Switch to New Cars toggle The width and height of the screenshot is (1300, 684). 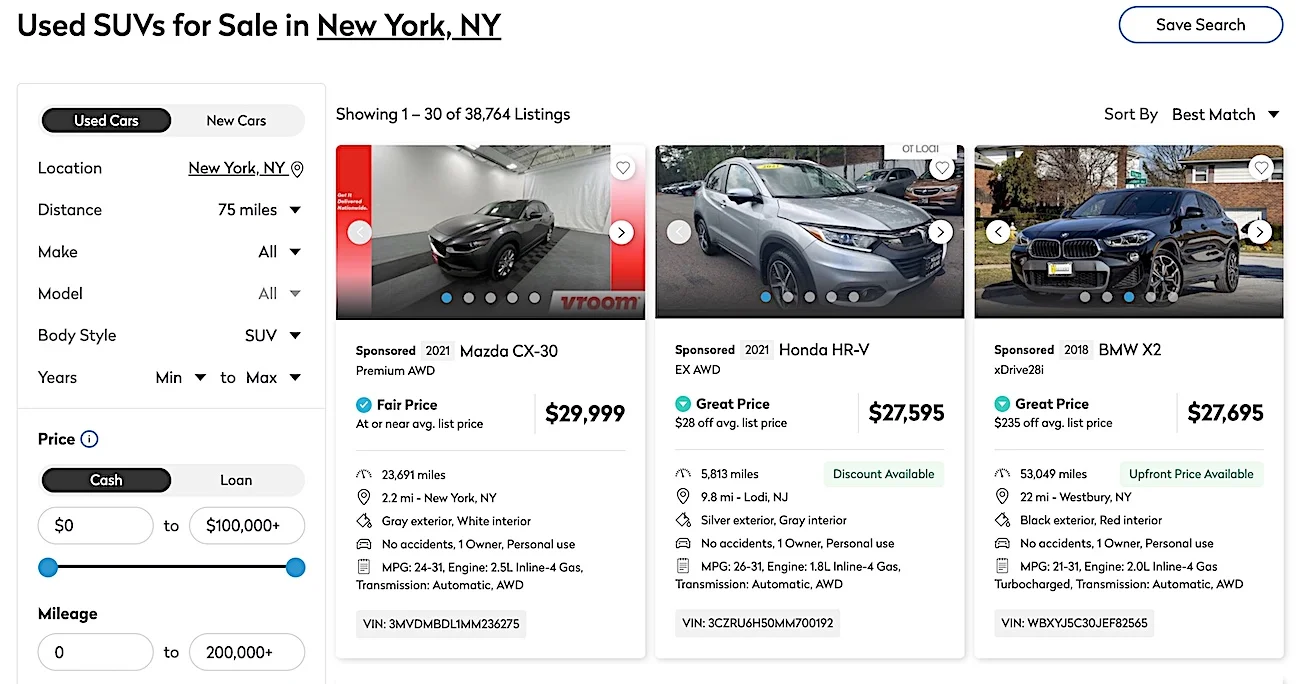pyautogui.click(x=236, y=120)
